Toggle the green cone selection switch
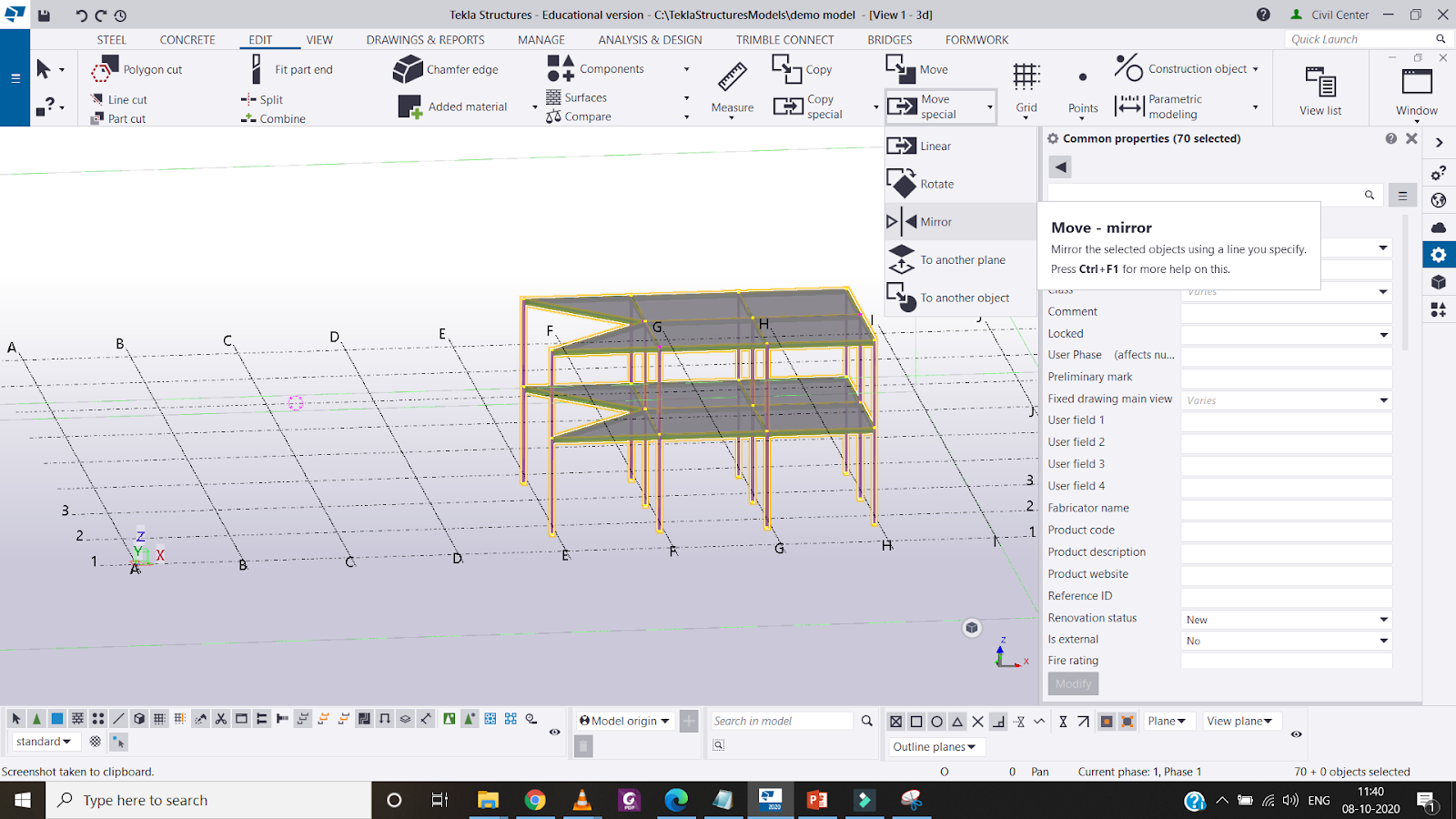Screen dimensions: 1456x819 click(36, 719)
